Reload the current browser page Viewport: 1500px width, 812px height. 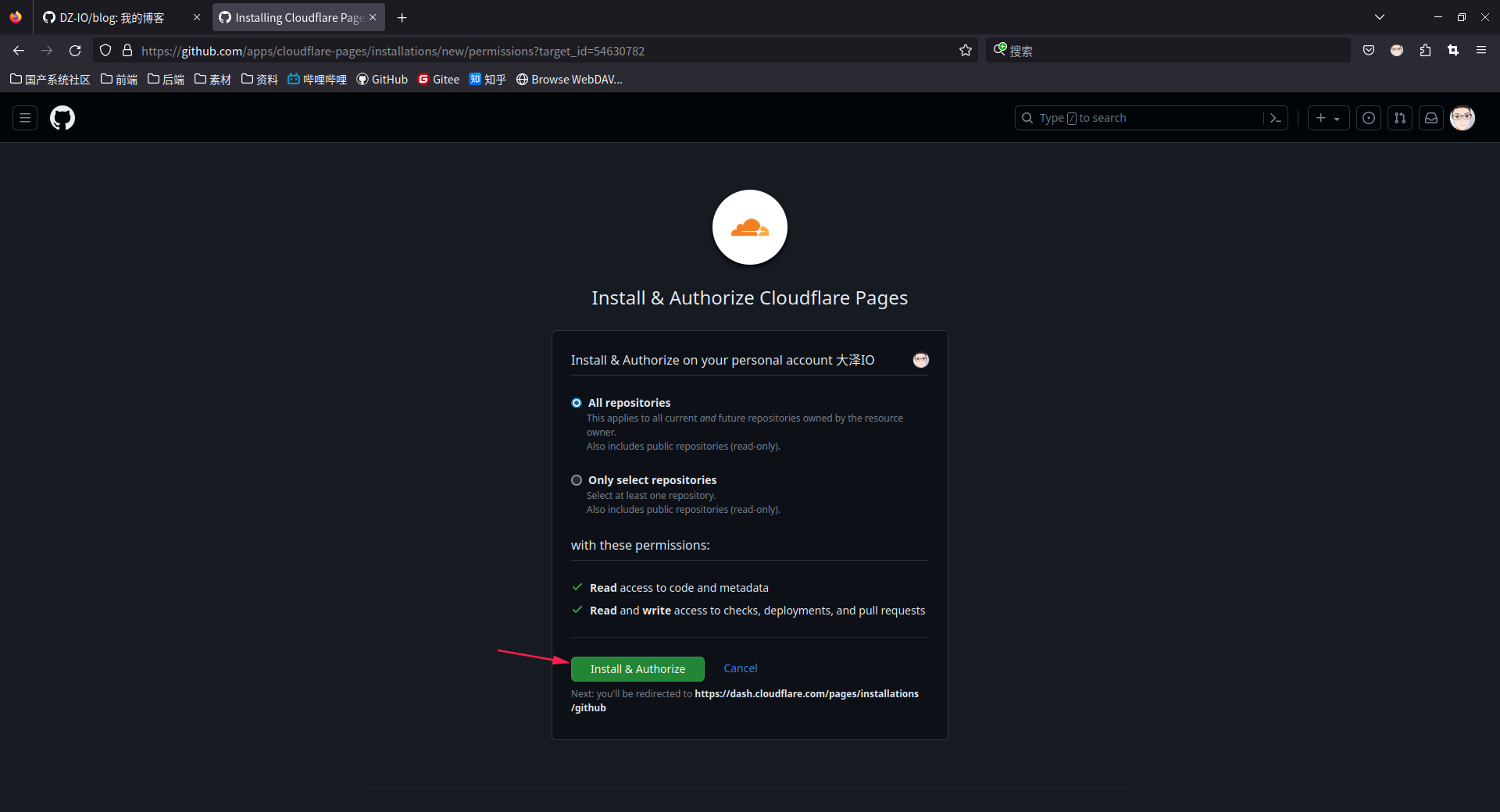75,51
